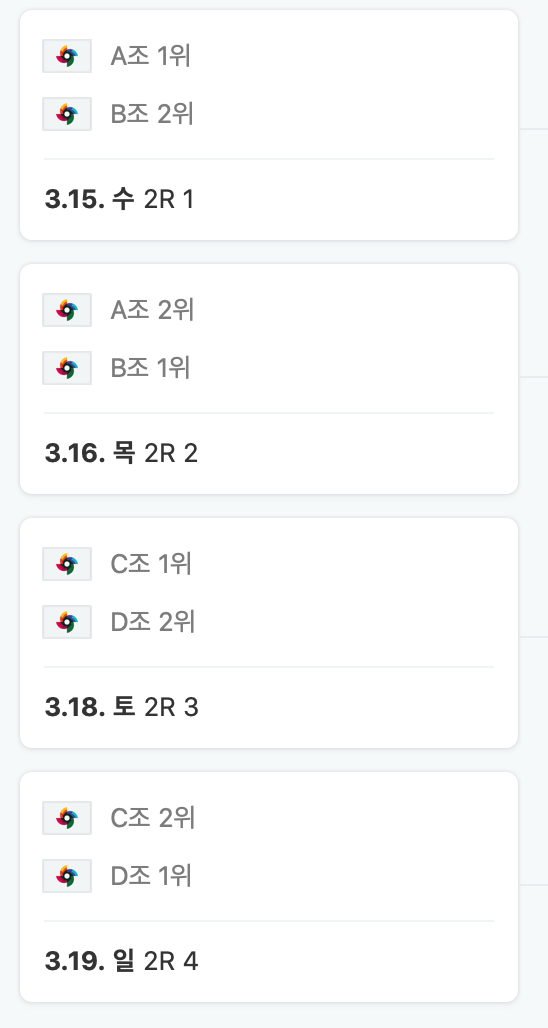
Task: Click the WBC logo beside D조 2위
Action: tap(67, 622)
